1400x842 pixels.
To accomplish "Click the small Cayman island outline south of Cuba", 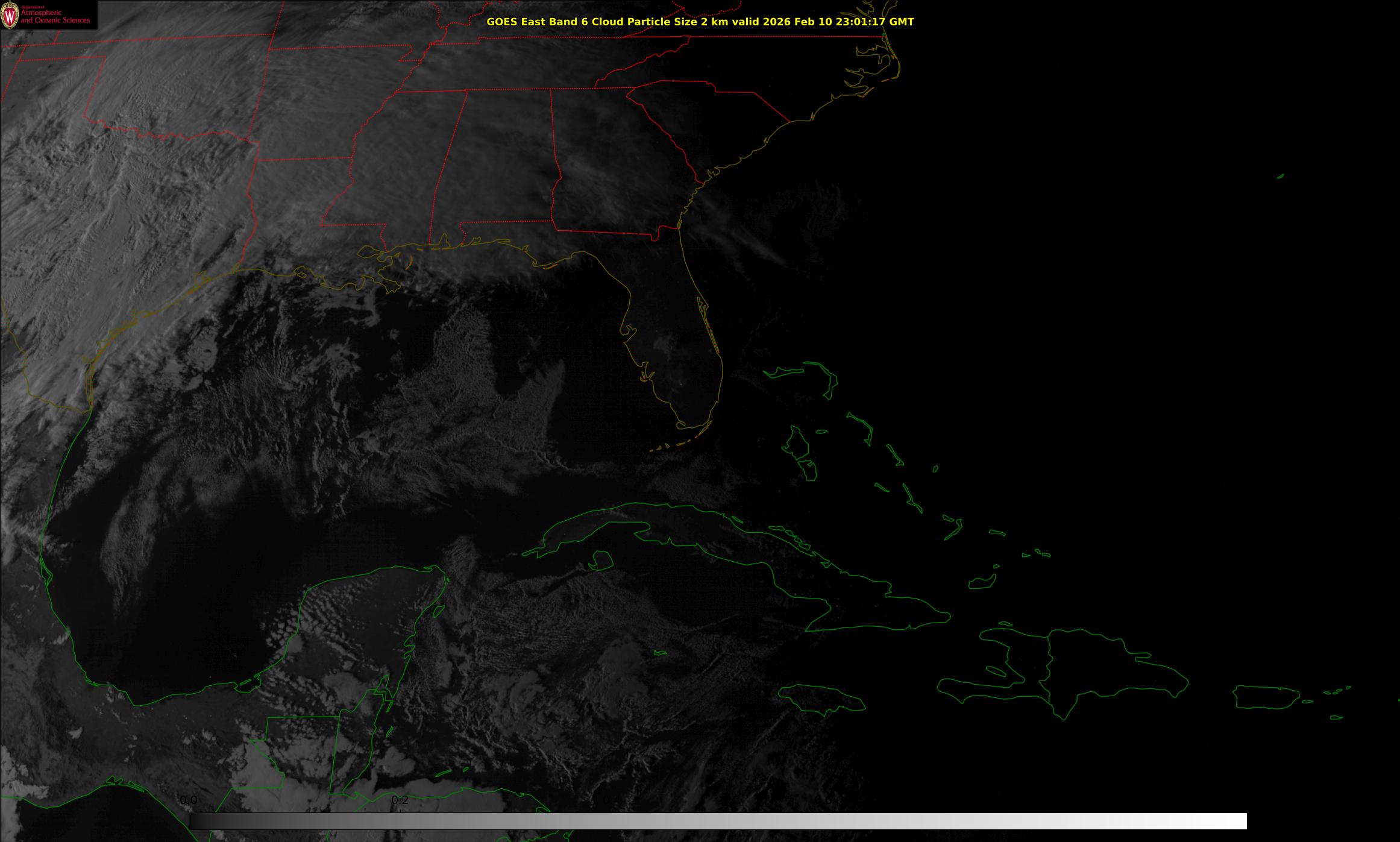I will 660,653.
